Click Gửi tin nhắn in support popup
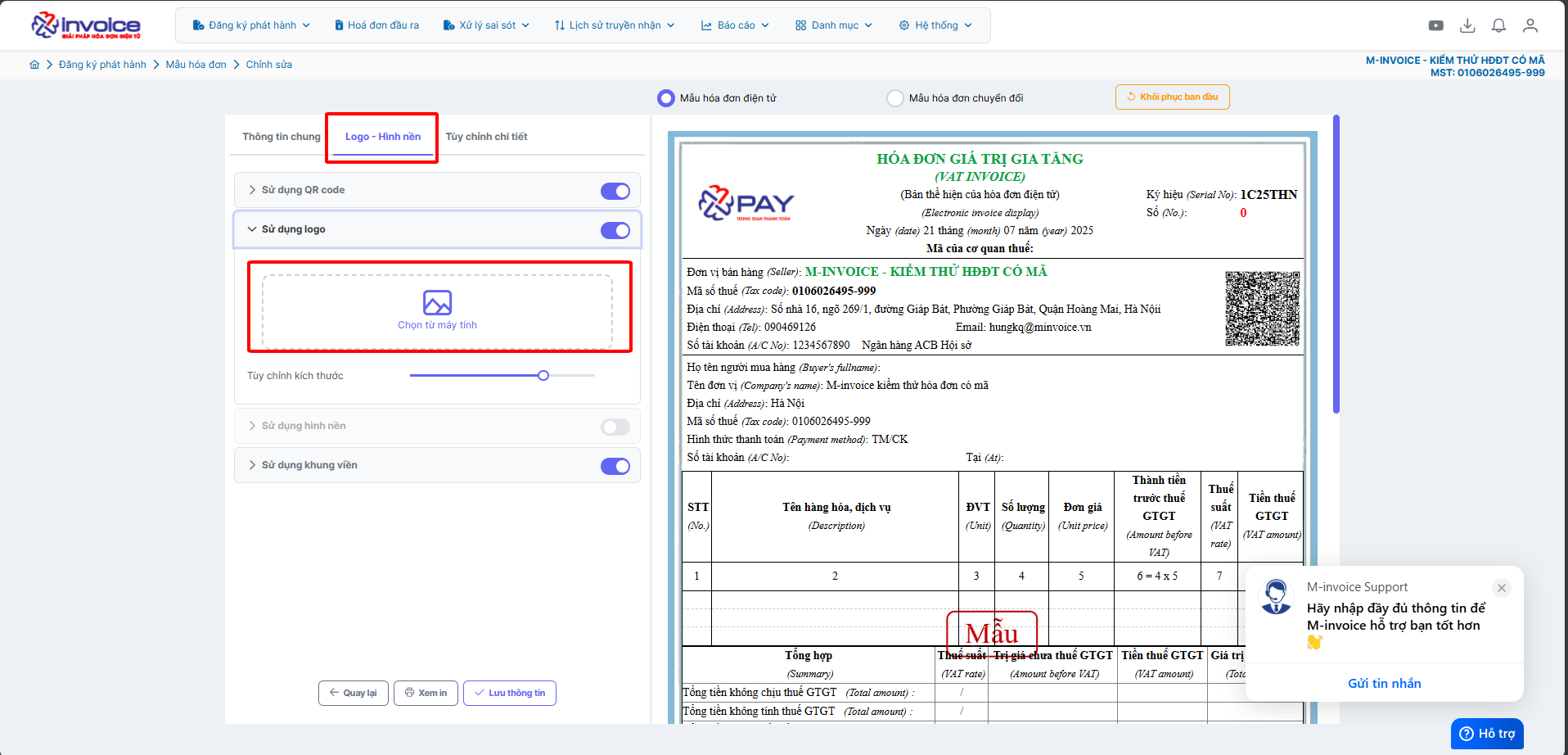This screenshot has width=1568, height=755. (x=1385, y=684)
